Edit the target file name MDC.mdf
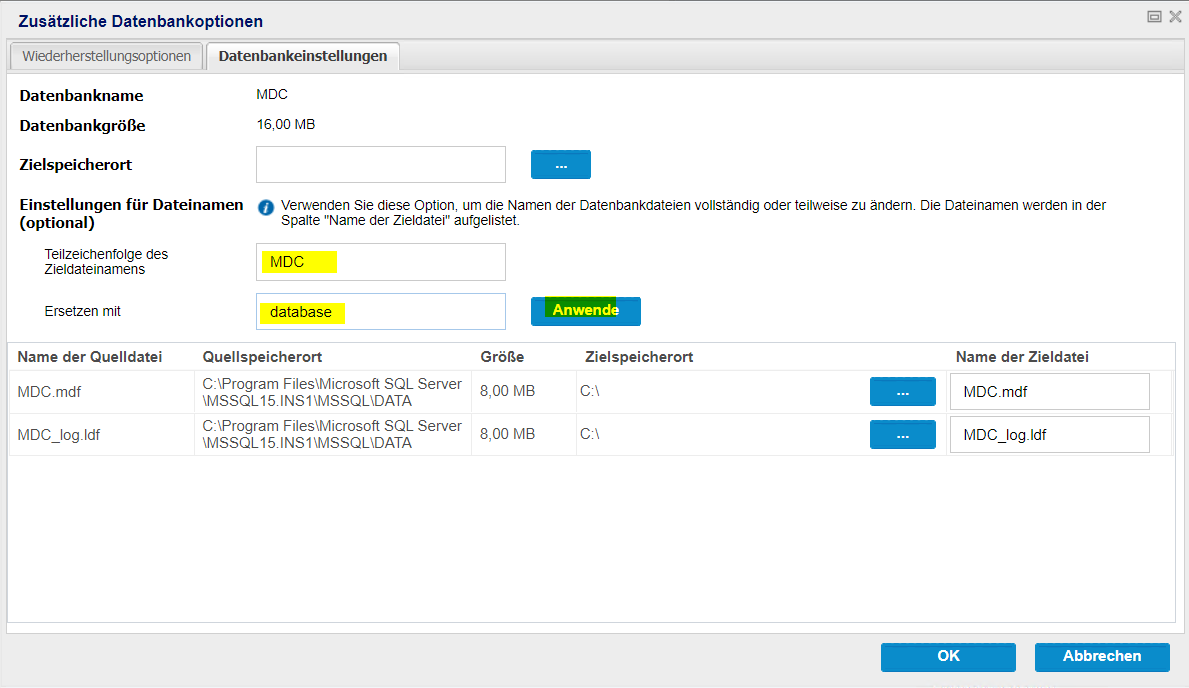 [x=1048, y=392]
